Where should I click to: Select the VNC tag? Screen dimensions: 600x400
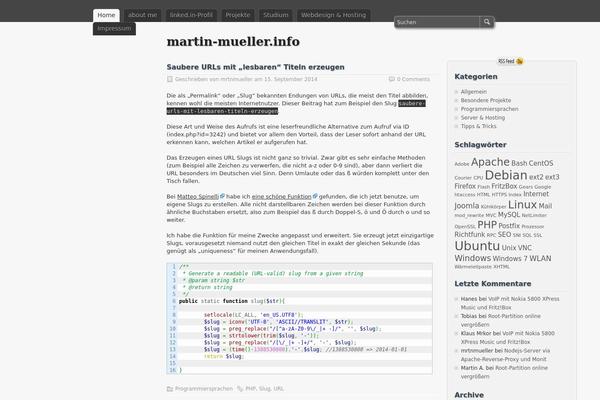point(525,248)
